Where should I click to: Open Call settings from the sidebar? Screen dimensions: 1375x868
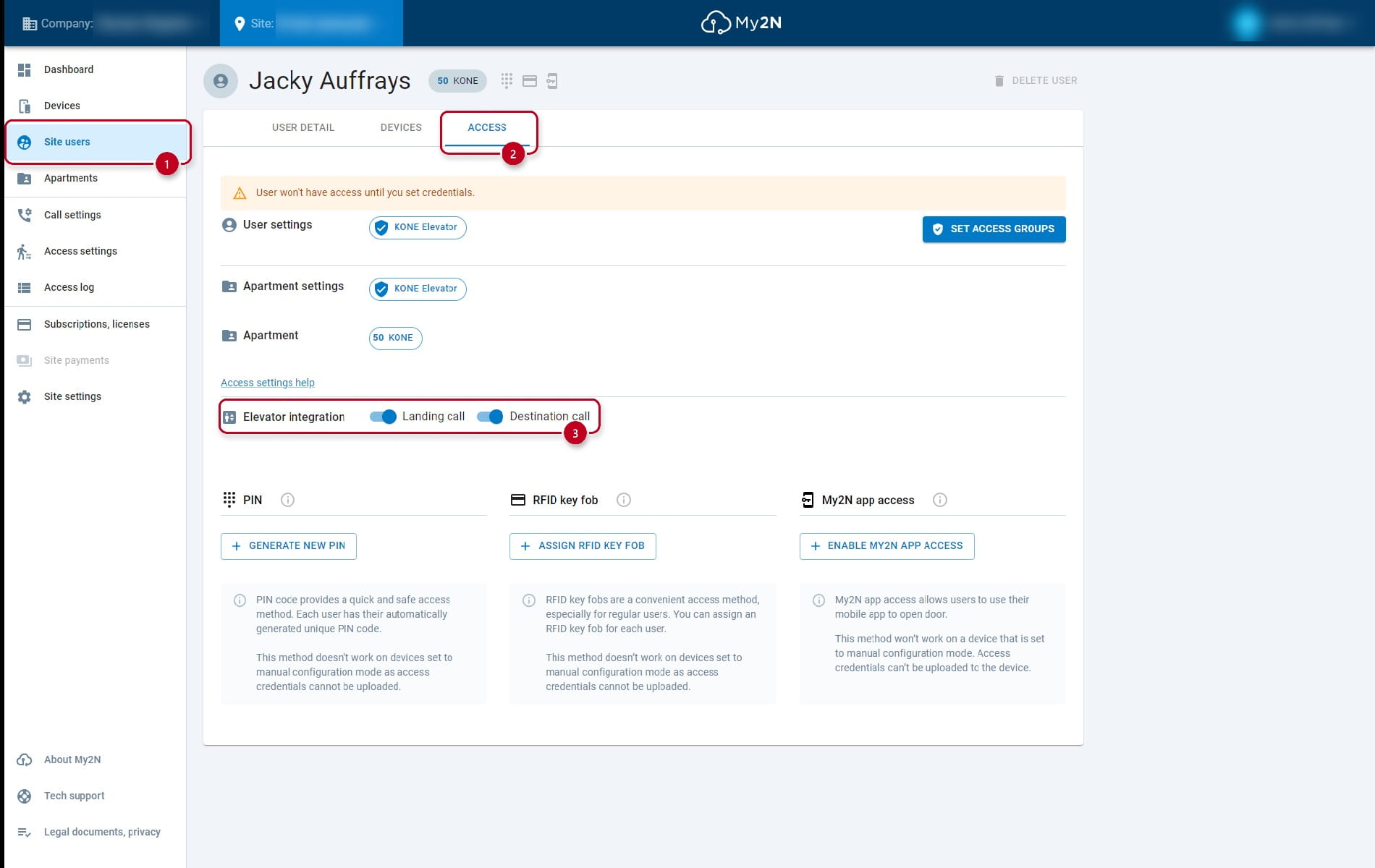(96, 215)
